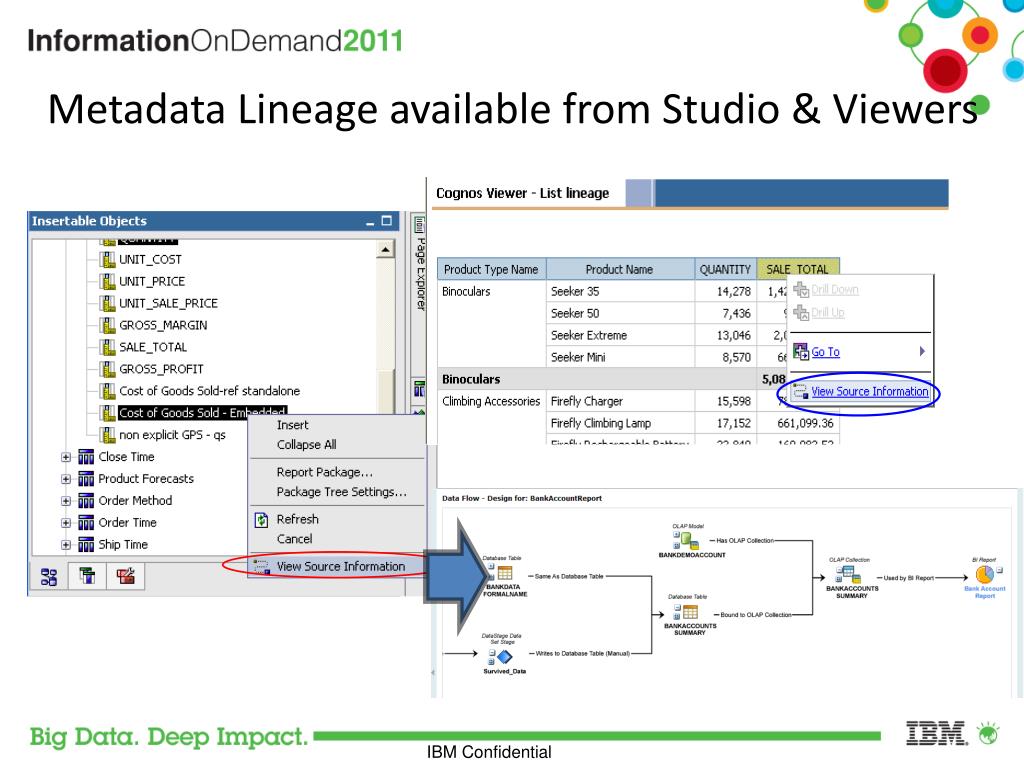Choose Cancel in the context menu
Viewport: 1024px width, 768px height.
(295, 539)
